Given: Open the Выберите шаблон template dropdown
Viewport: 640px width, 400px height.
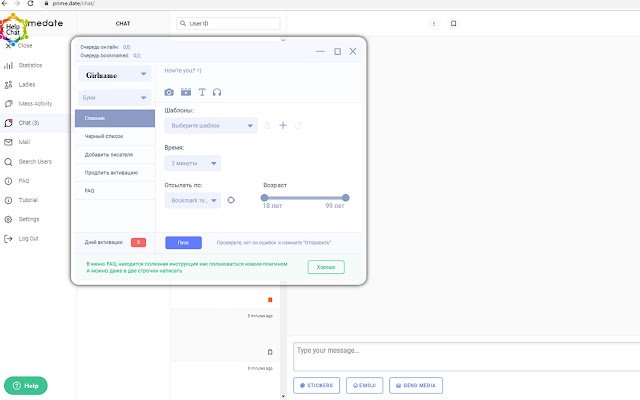Looking at the screenshot, I should [x=211, y=125].
